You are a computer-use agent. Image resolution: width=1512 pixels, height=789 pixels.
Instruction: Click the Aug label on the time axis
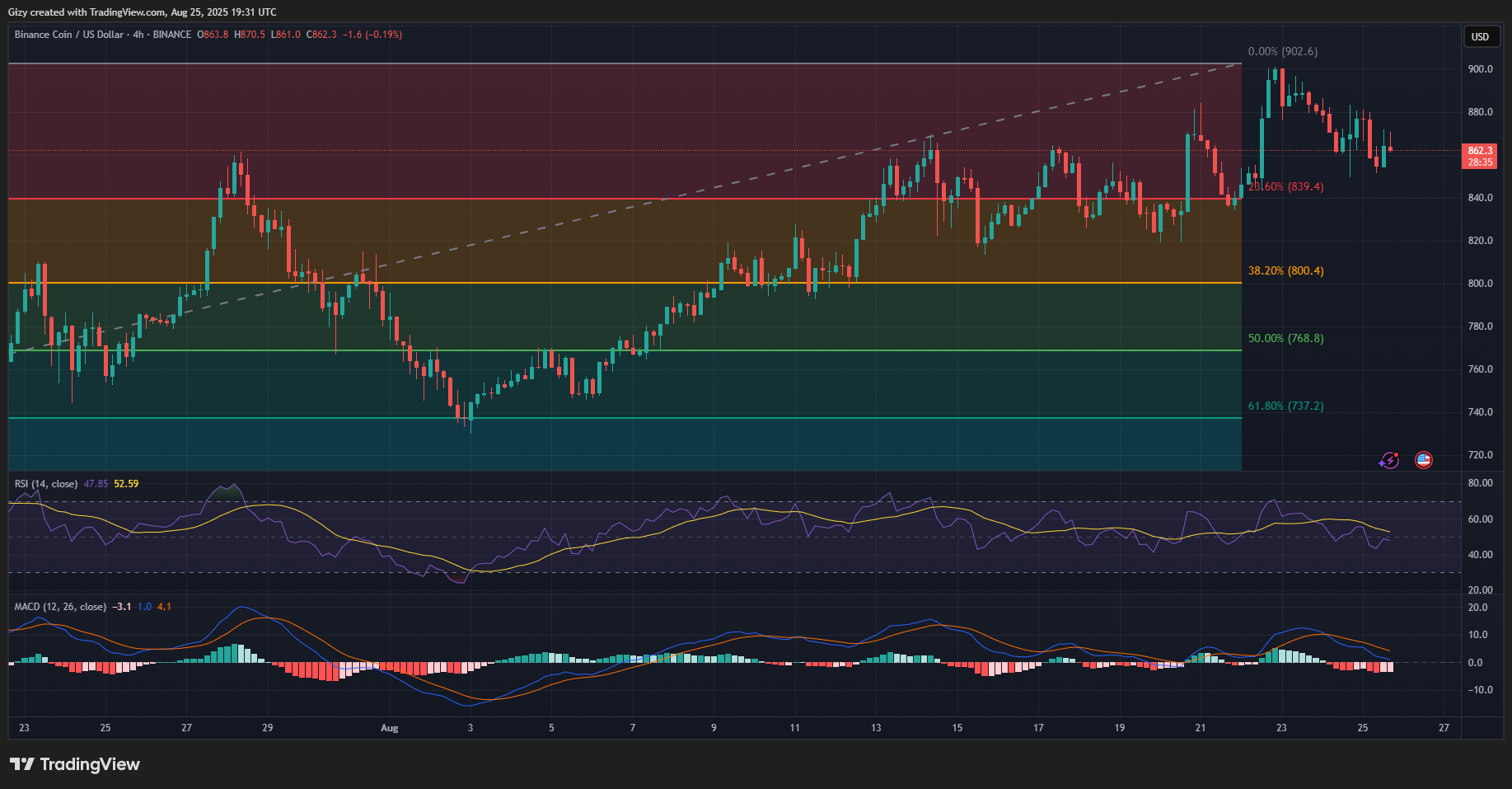pyautogui.click(x=390, y=728)
